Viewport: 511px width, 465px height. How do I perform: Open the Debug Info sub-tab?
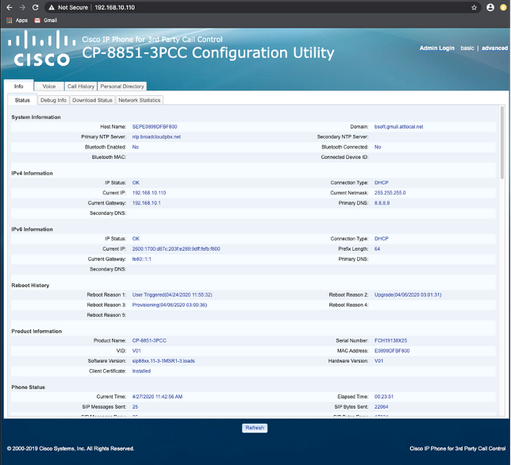53,100
